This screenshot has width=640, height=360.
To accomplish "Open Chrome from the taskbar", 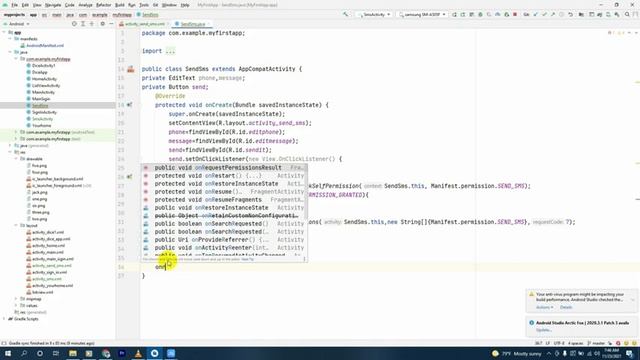I will pyautogui.click(x=106, y=353).
